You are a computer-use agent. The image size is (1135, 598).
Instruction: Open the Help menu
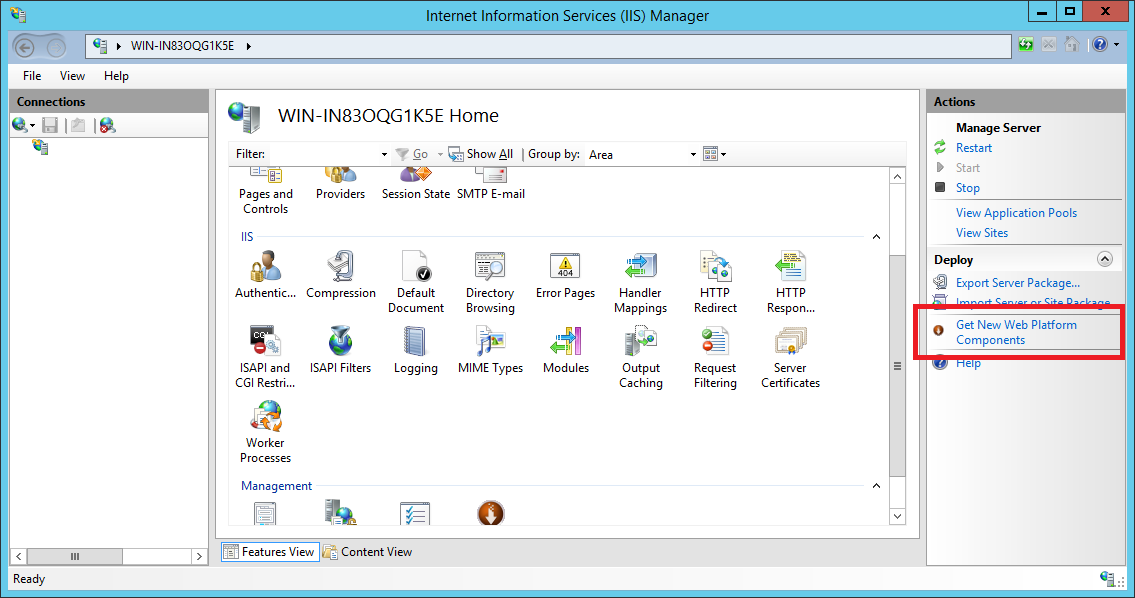coord(116,76)
